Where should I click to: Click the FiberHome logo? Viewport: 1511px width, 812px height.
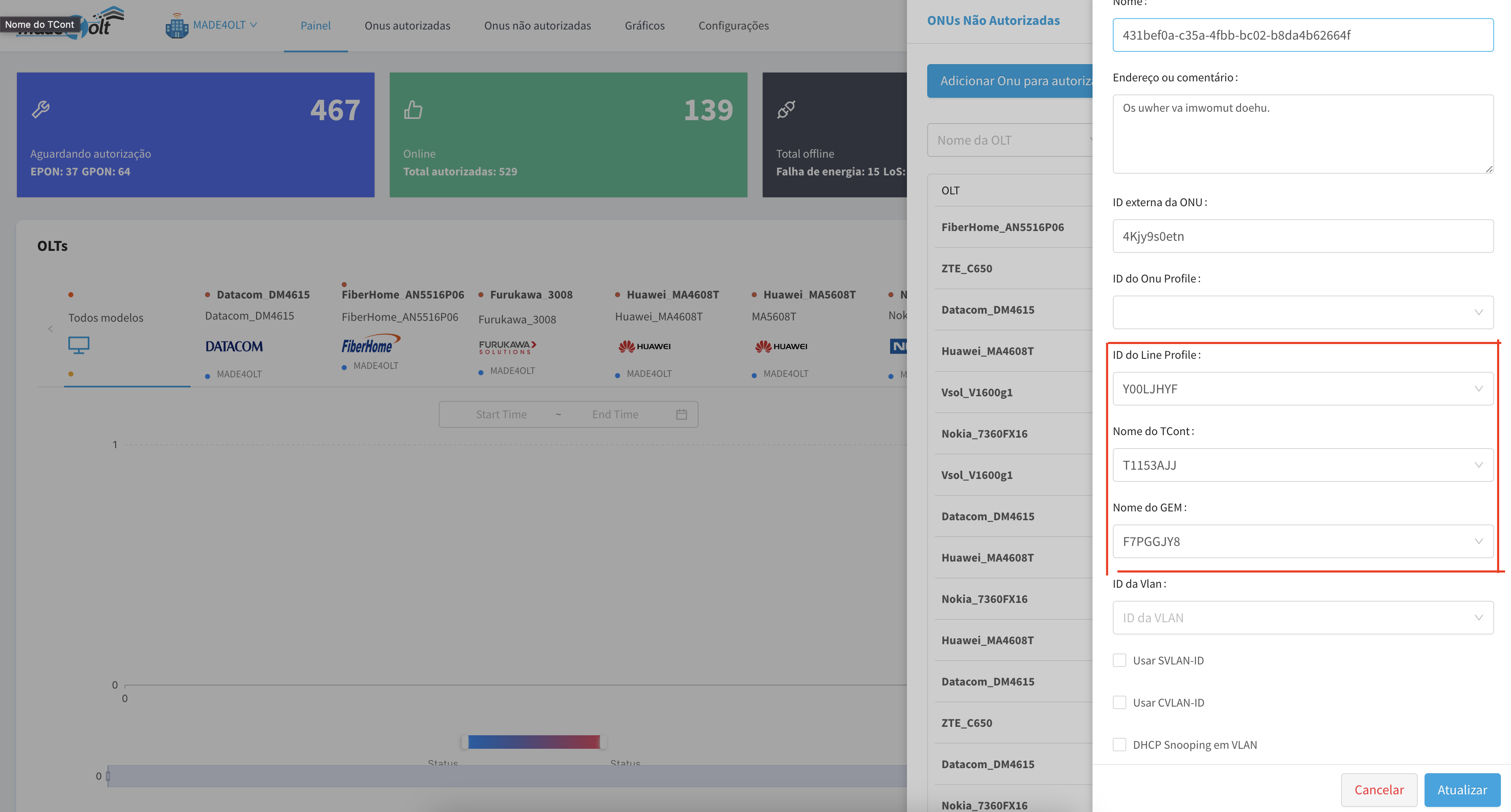point(370,345)
